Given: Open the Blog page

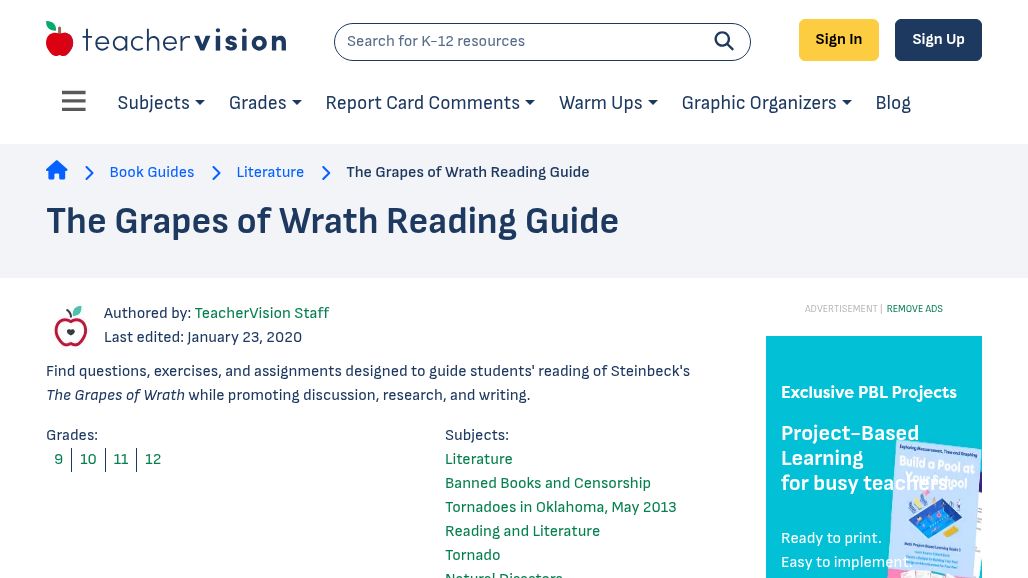Looking at the screenshot, I should click(892, 103).
